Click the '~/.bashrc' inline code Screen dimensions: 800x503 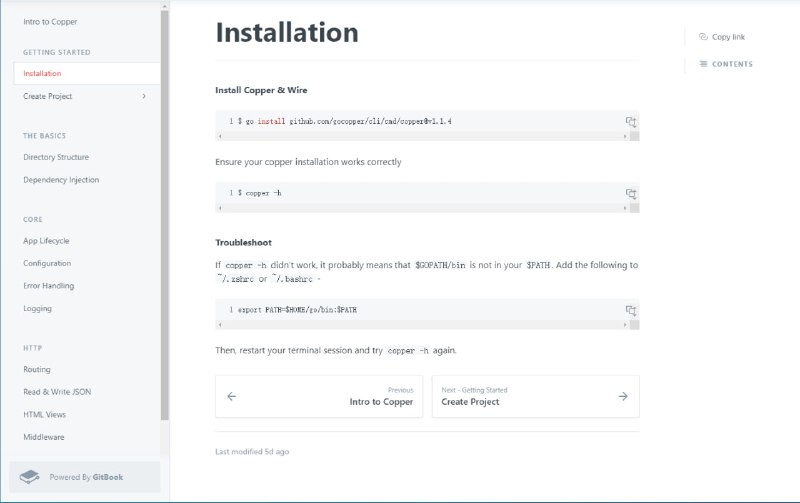[292, 279]
